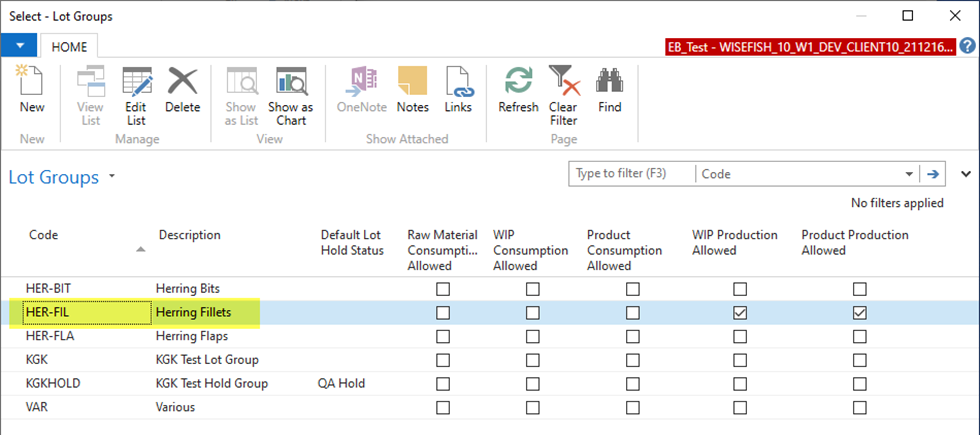Enable Raw Material Consumption for HER-BIT
The image size is (980, 435).
pyautogui.click(x=443, y=289)
